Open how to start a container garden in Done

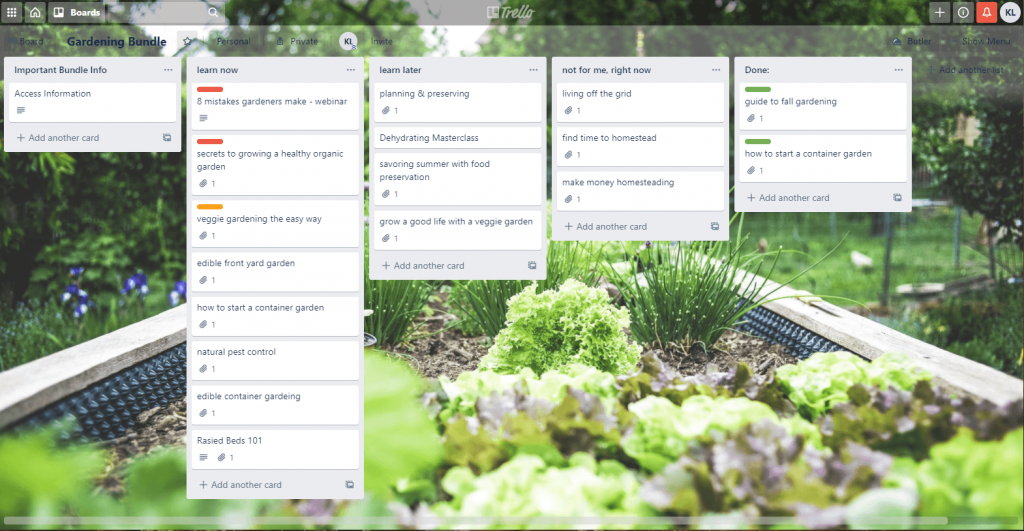823,158
